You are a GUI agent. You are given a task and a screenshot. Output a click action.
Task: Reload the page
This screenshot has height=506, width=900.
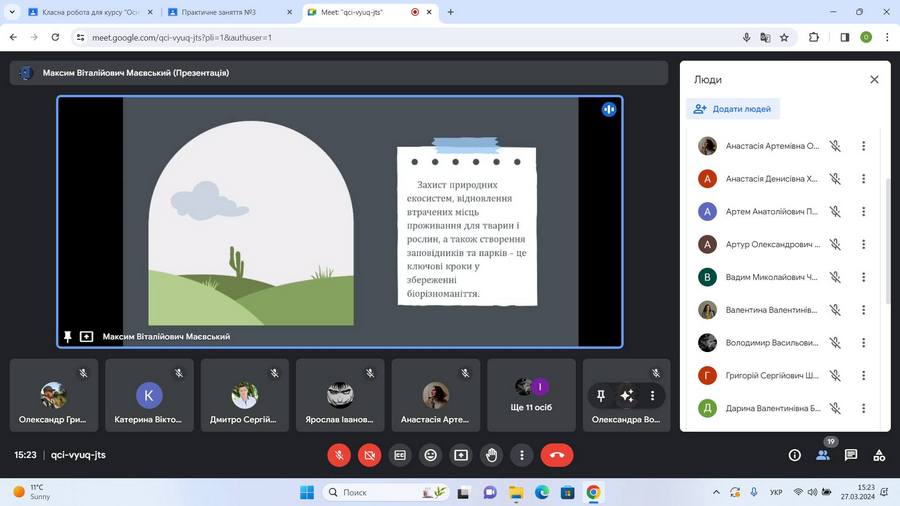(x=55, y=37)
